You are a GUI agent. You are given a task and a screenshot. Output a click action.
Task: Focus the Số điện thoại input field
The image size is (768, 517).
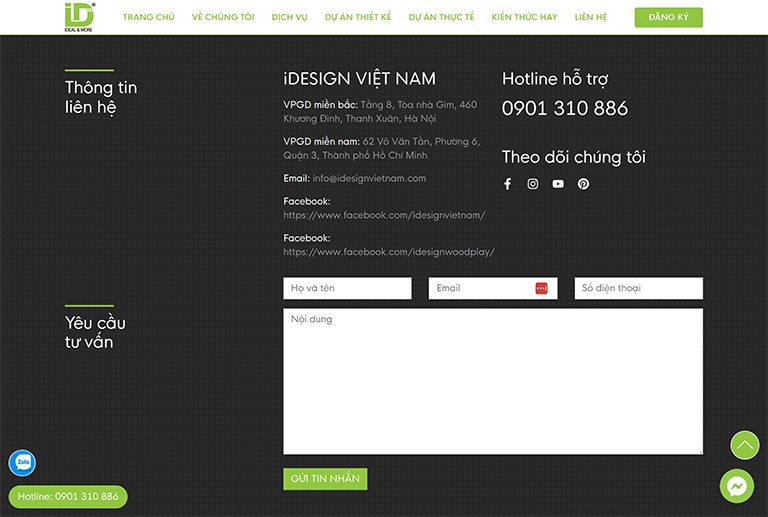pyautogui.click(x=639, y=288)
